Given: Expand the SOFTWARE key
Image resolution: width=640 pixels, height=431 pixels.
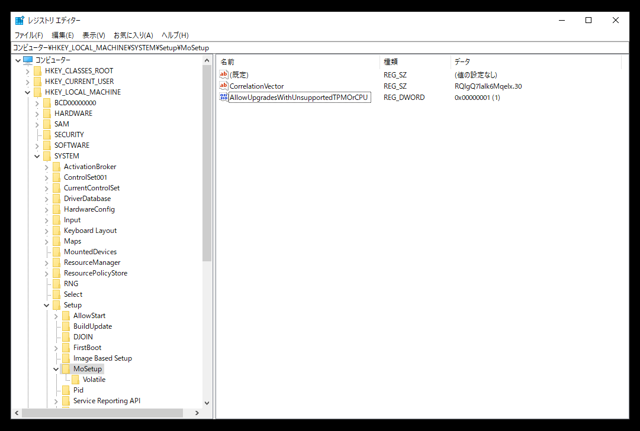Looking at the screenshot, I should 37,145.
